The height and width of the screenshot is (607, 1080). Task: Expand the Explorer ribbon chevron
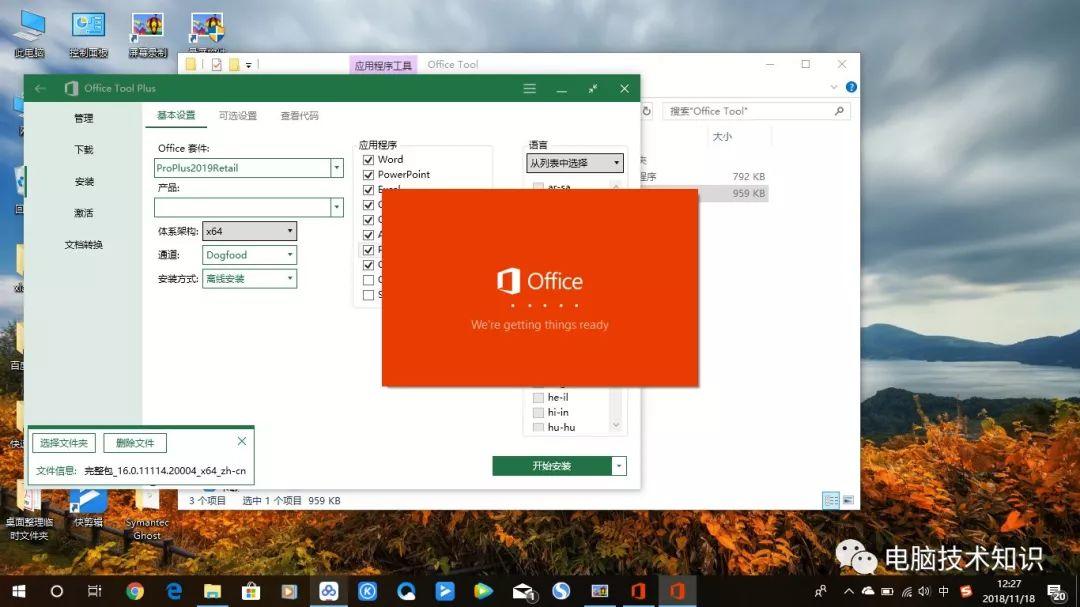(834, 87)
